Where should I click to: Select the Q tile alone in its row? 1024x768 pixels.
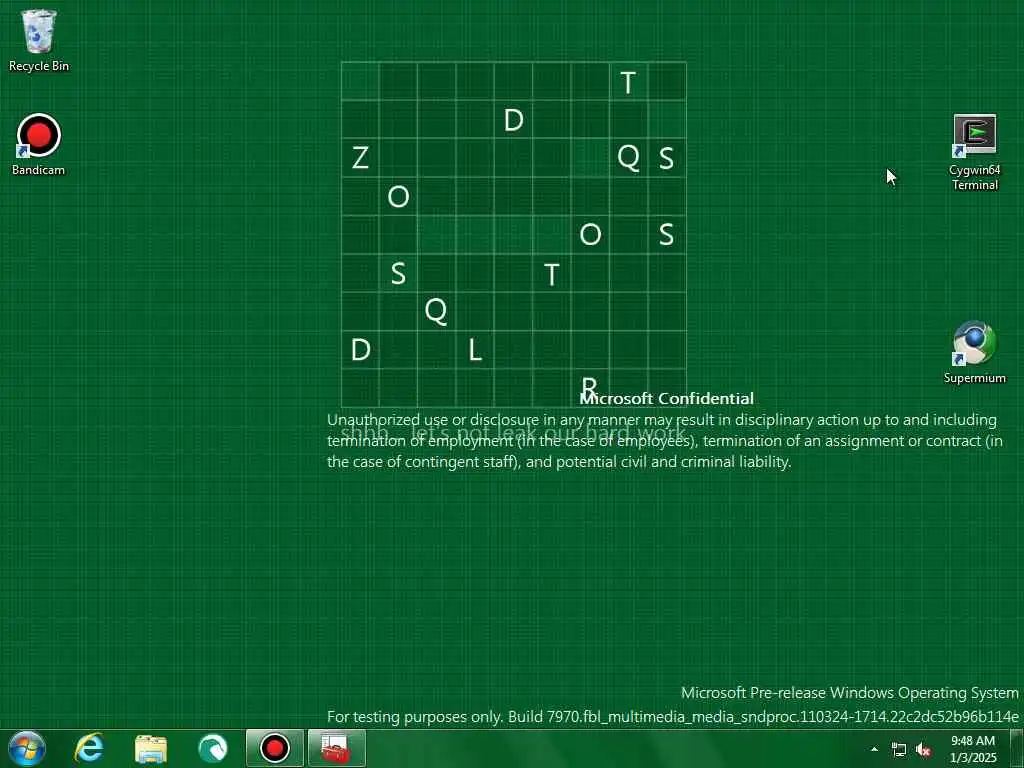[x=436, y=312]
